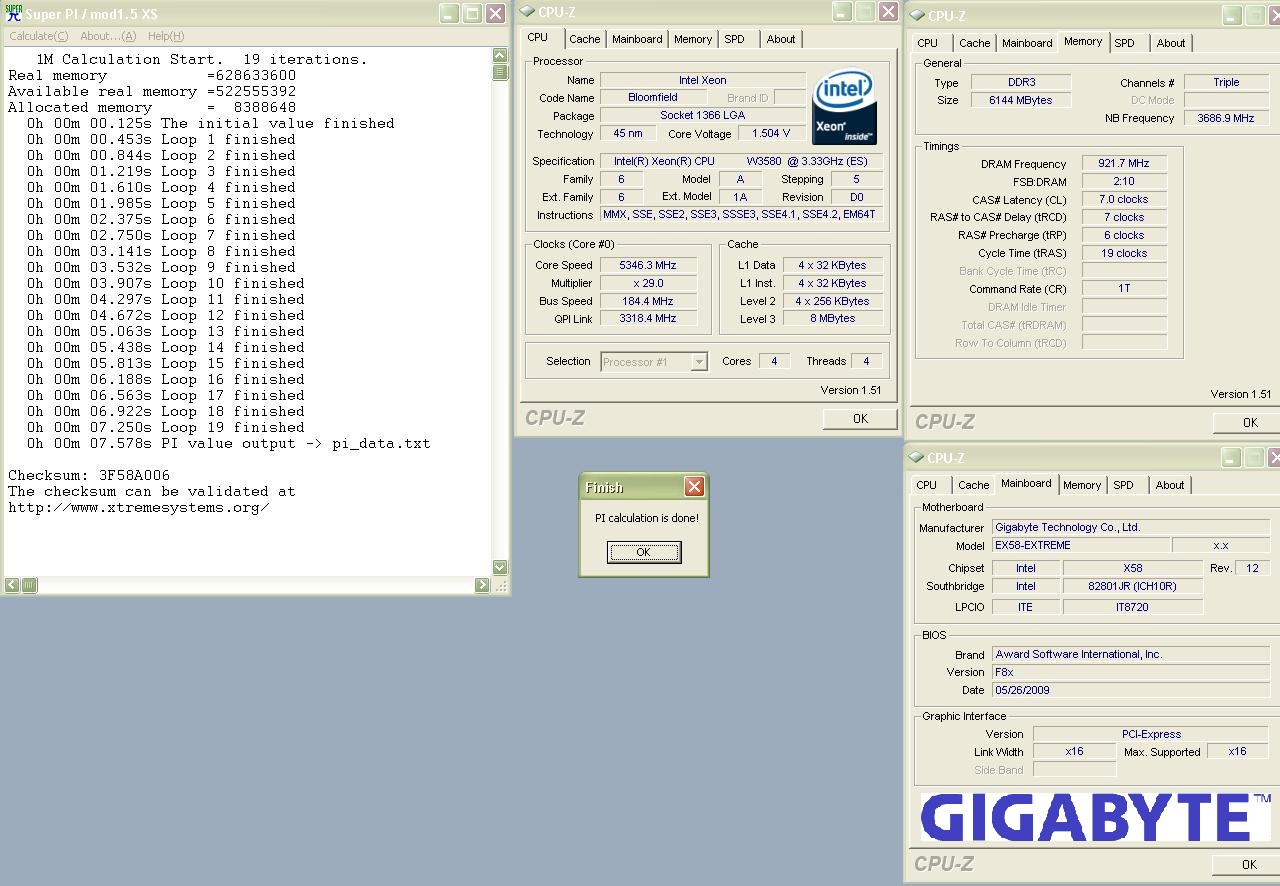Click the DRAM Frequency value 921.7 MHz
This screenshot has width=1280, height=886.
coord(1124,163)
